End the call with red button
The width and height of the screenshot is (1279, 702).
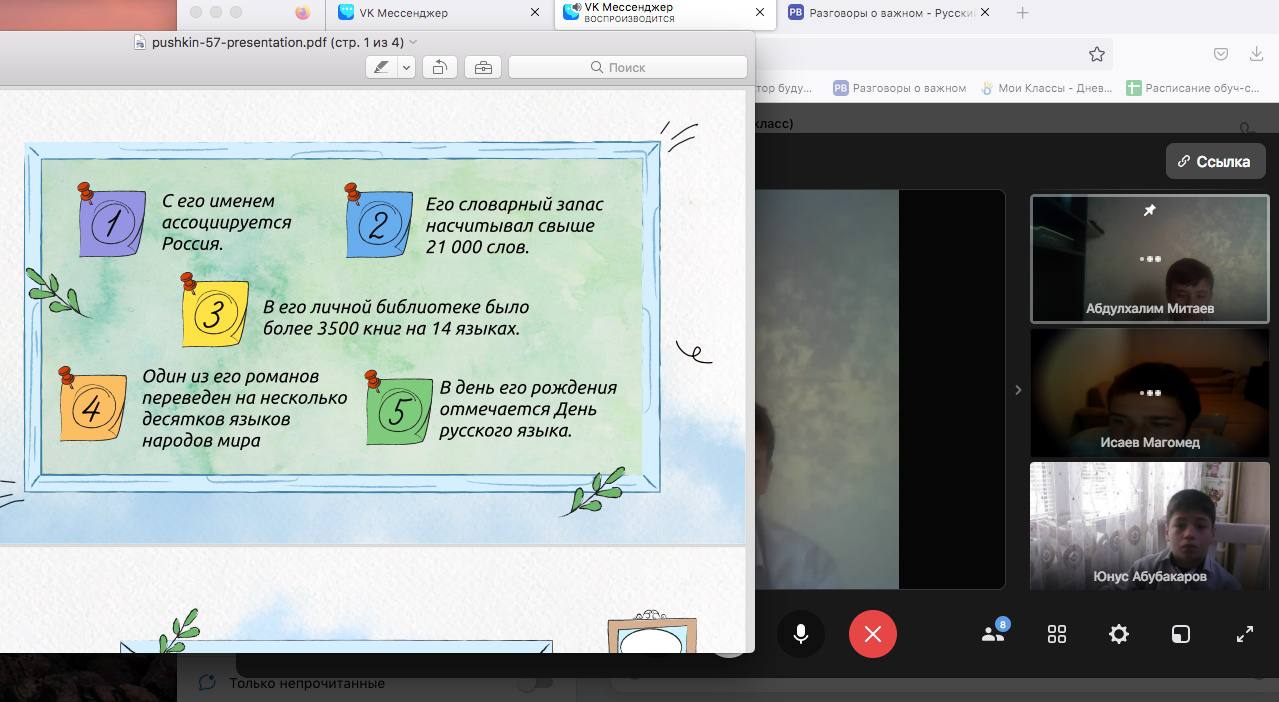point(872,634)
